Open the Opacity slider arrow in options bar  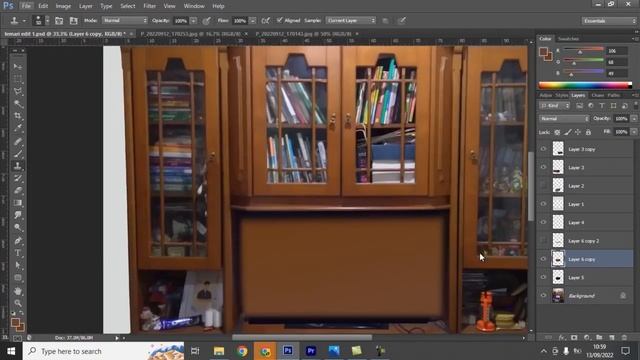click(193, 21)
